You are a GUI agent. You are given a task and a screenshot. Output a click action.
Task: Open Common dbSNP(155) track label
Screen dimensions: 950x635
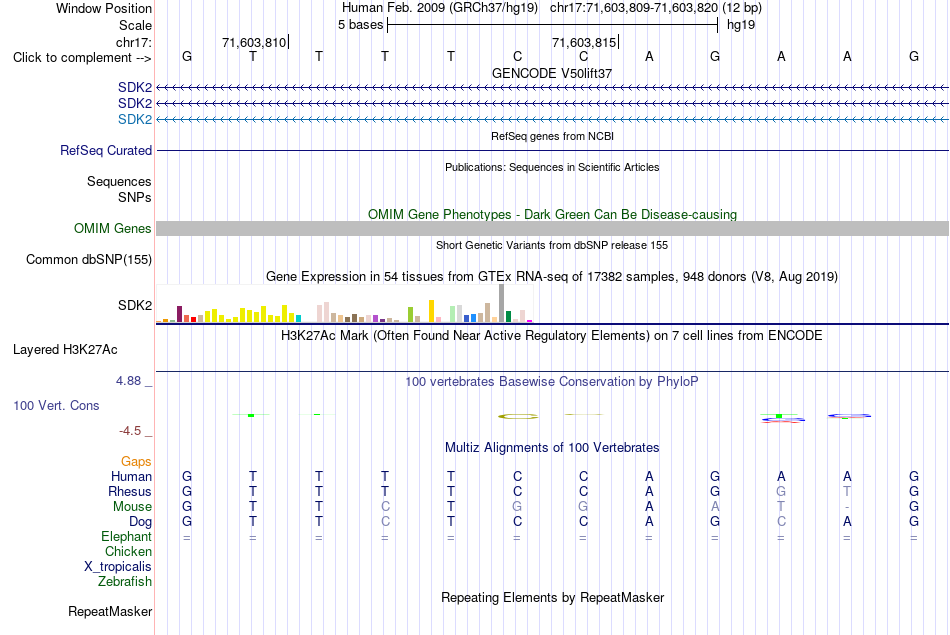[88, 259]
